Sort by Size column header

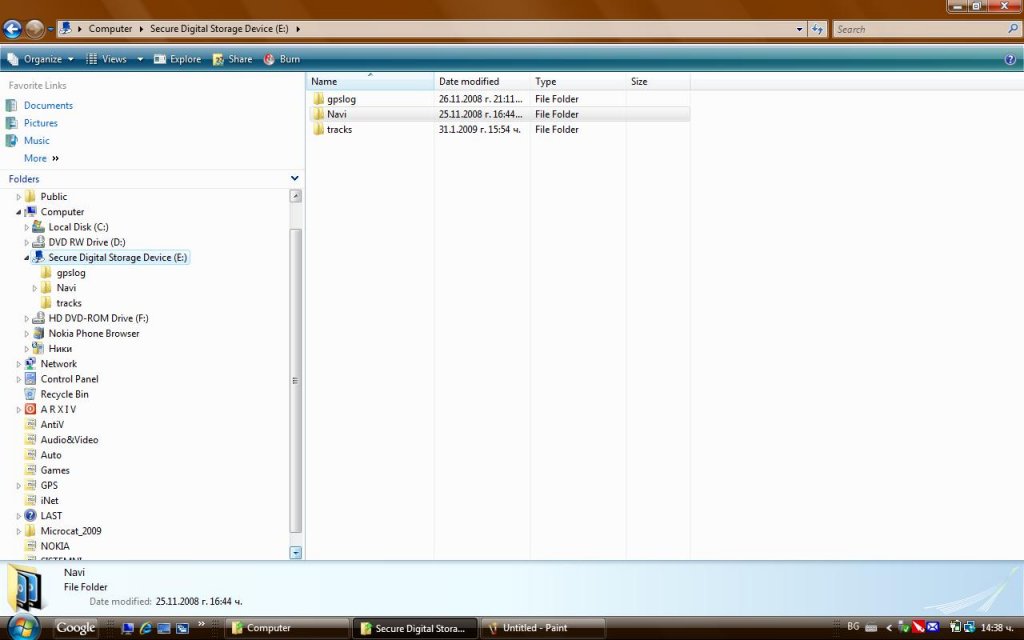(x=658, y=82)
